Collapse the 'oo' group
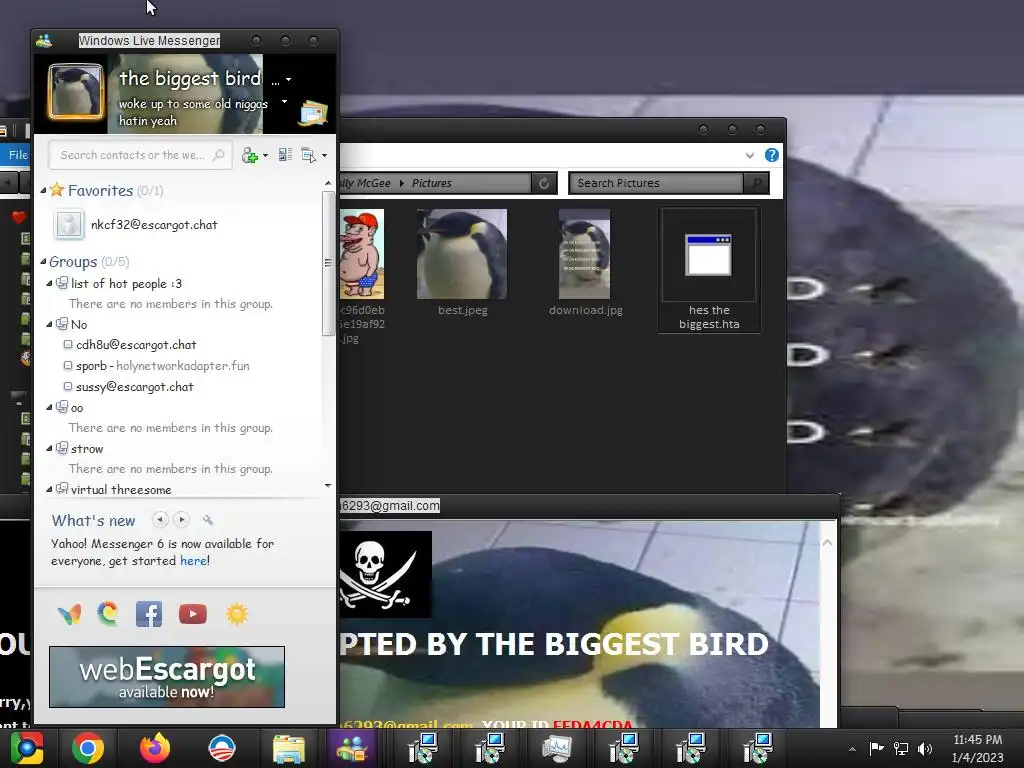 click(50, 408)
